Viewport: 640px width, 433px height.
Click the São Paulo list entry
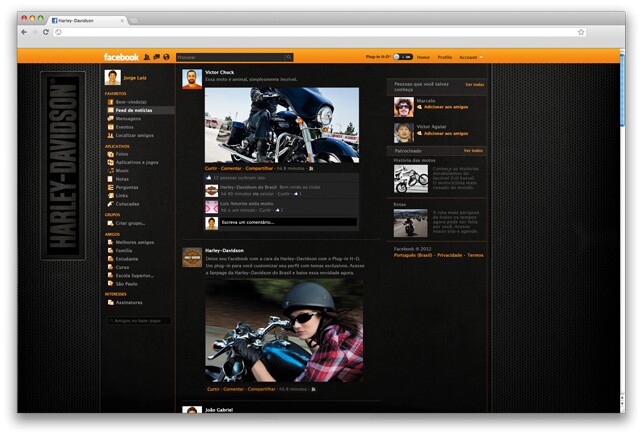pyautogui.click(x=127, y=284)
